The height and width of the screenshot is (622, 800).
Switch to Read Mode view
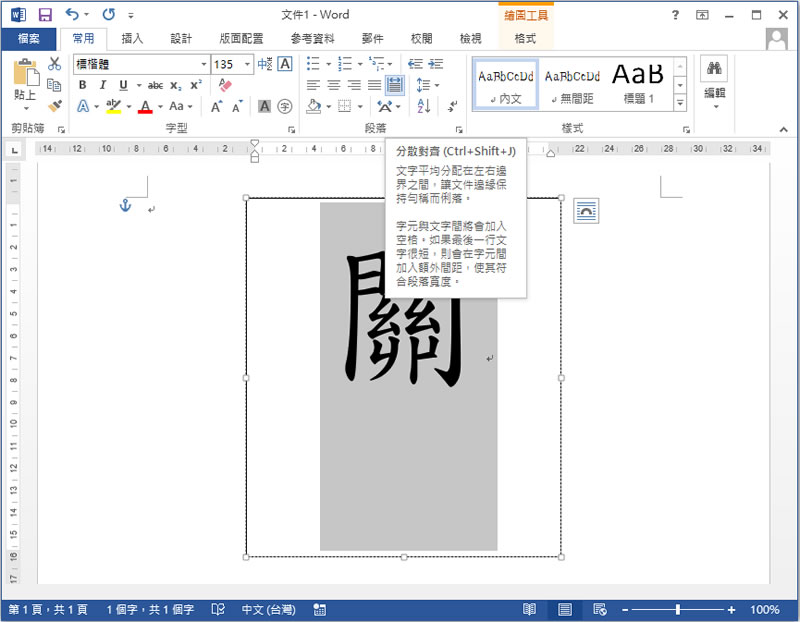tap(530, 609)
